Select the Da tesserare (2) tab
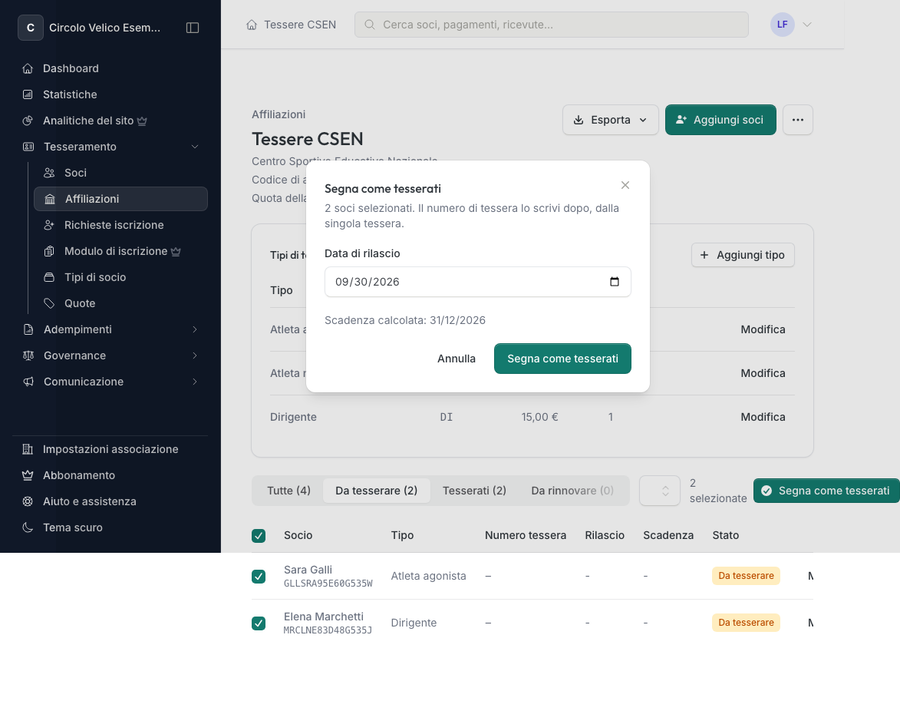The height and width of the screenshot is (701, 900). point(377,491)
